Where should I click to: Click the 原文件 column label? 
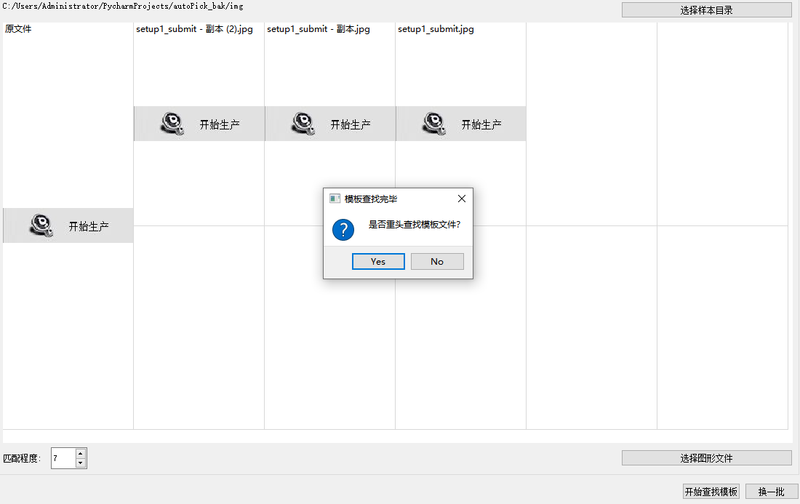pos(18,29)
